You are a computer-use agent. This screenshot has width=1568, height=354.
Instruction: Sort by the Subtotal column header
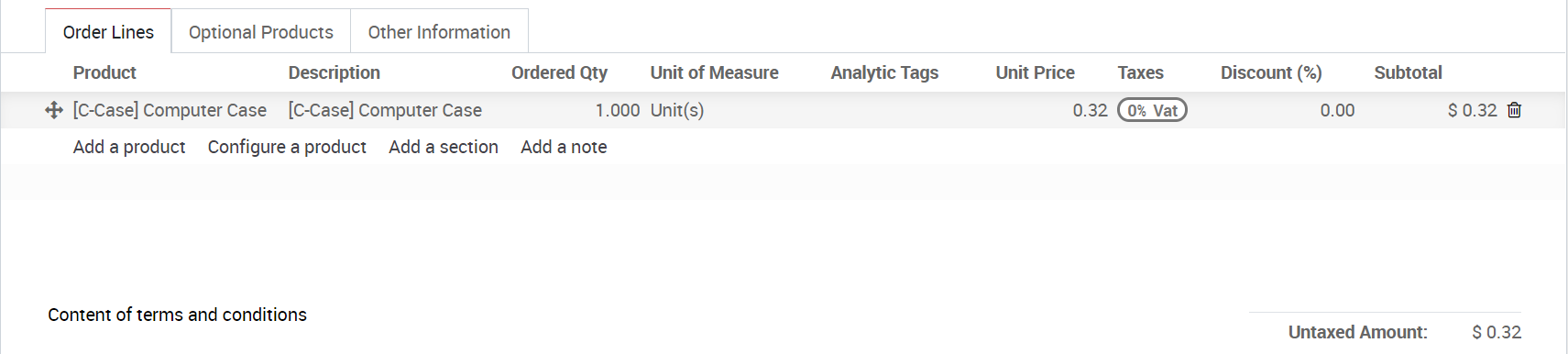[1408, 72]
